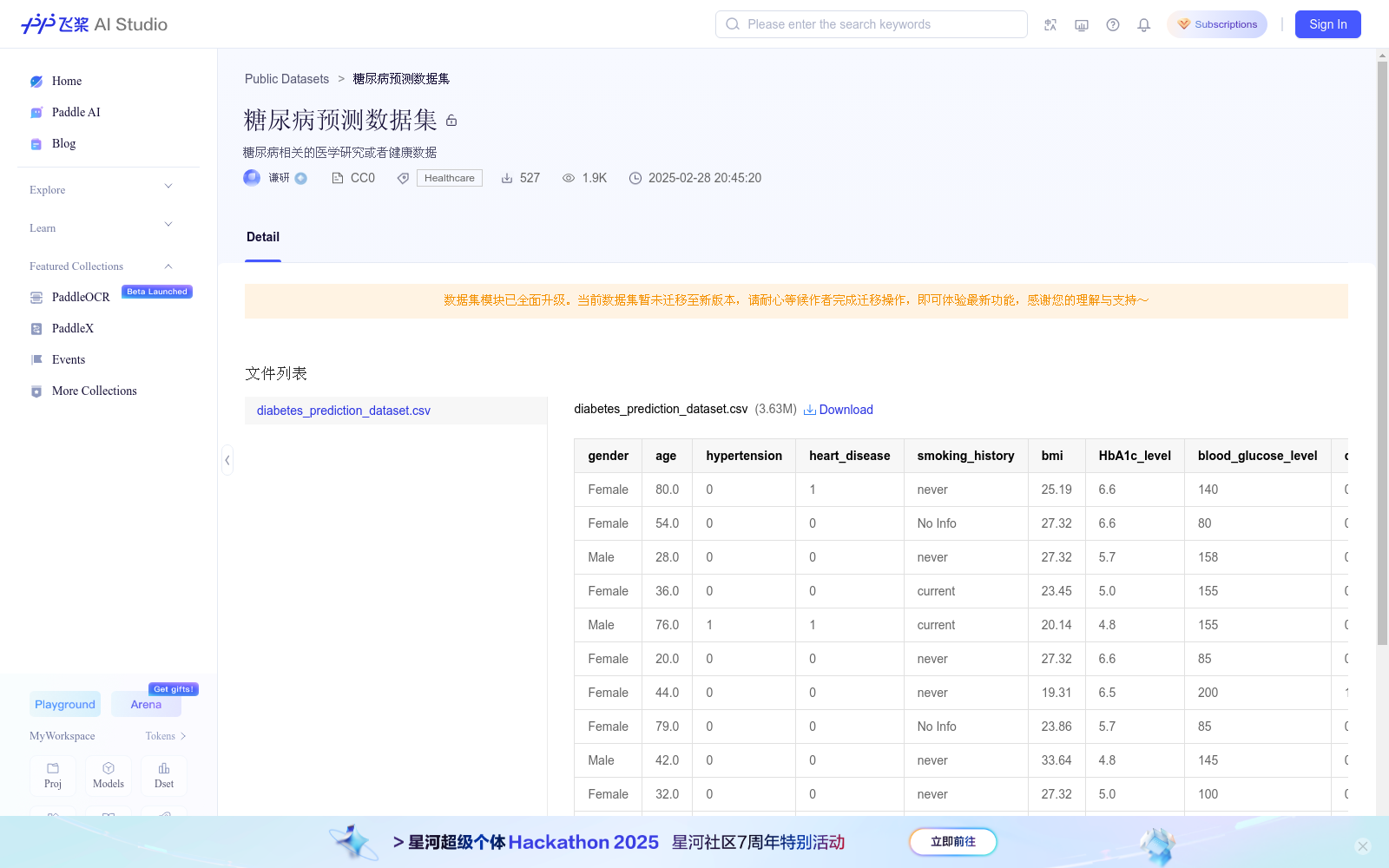Open the monitor/console icon in header
This screenshot has width=1389, height=868.
1082,24
